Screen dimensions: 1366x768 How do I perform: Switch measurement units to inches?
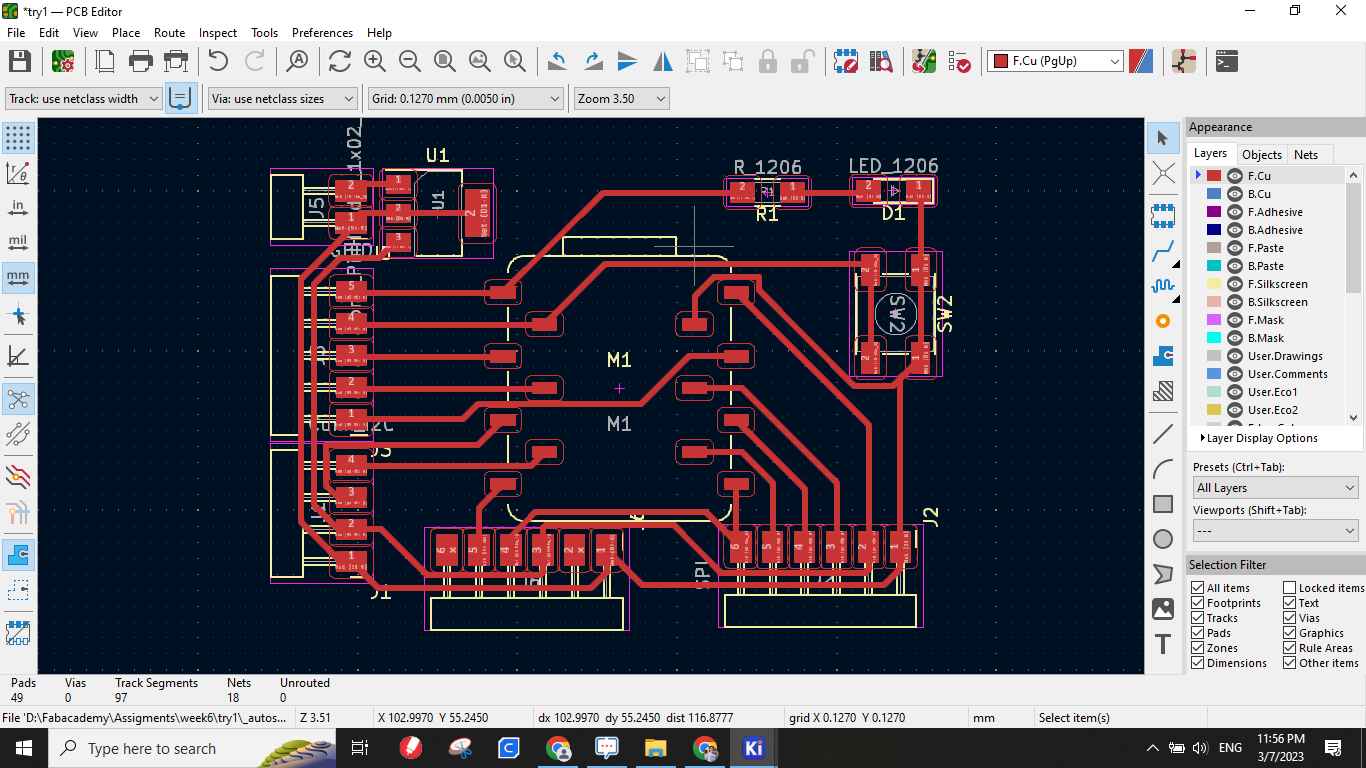(x=18, y=207)
